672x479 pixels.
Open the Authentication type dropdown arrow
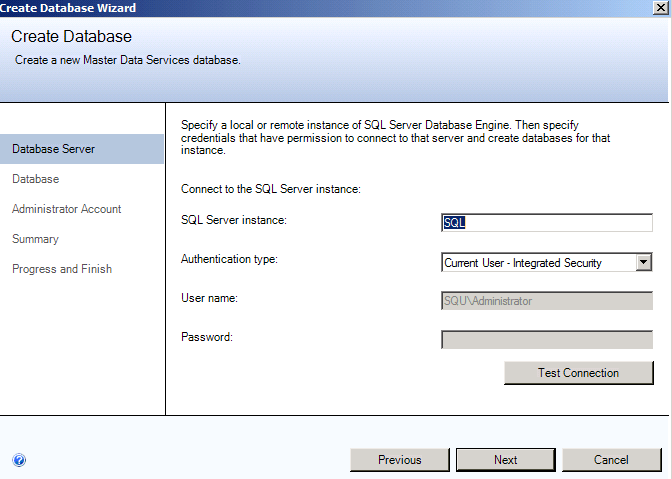click(644, 262)
